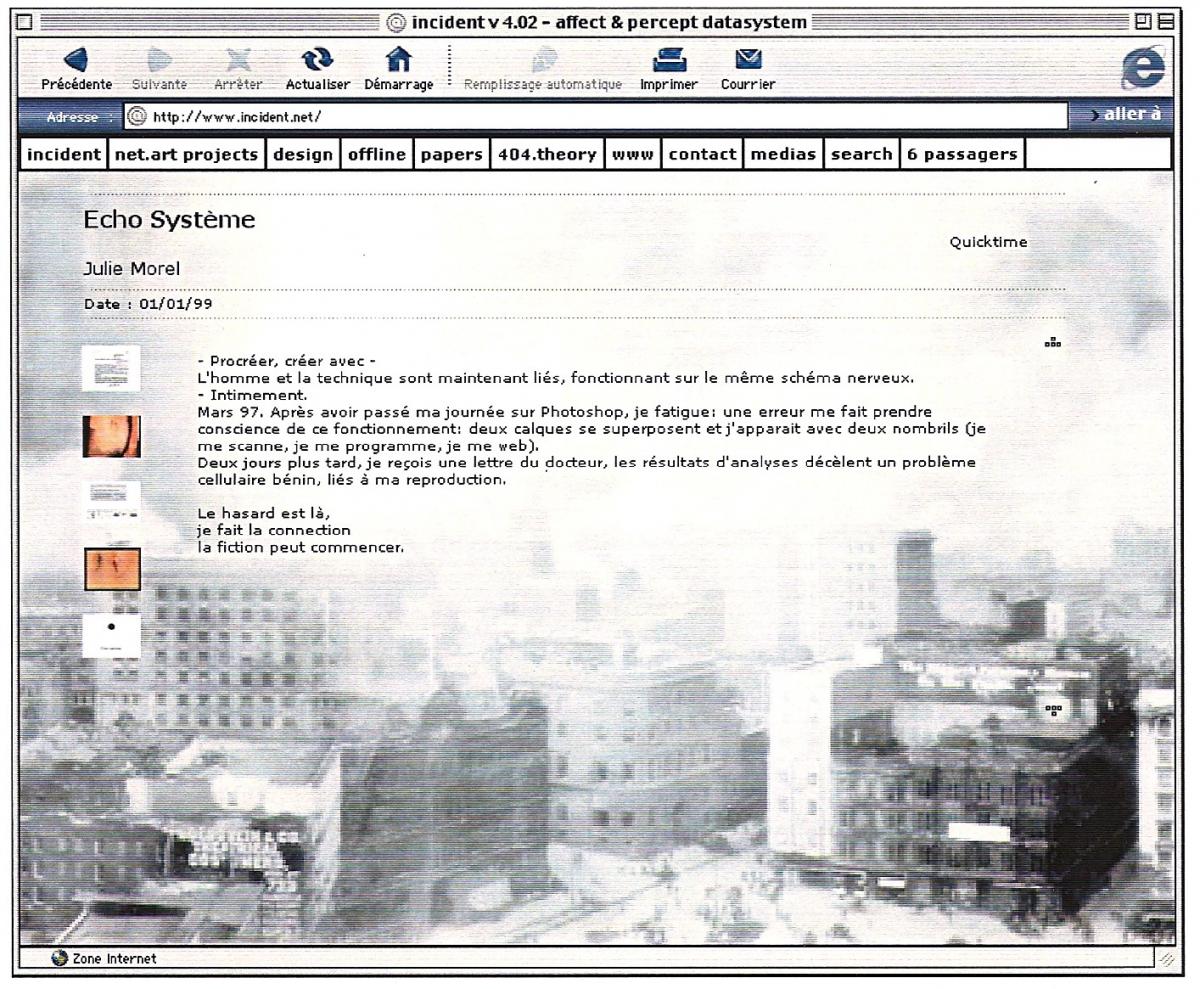Screen dimensions: 1200x989
Task: Click the 6 passagers navigation item
Action: click(x=962, y=154)
